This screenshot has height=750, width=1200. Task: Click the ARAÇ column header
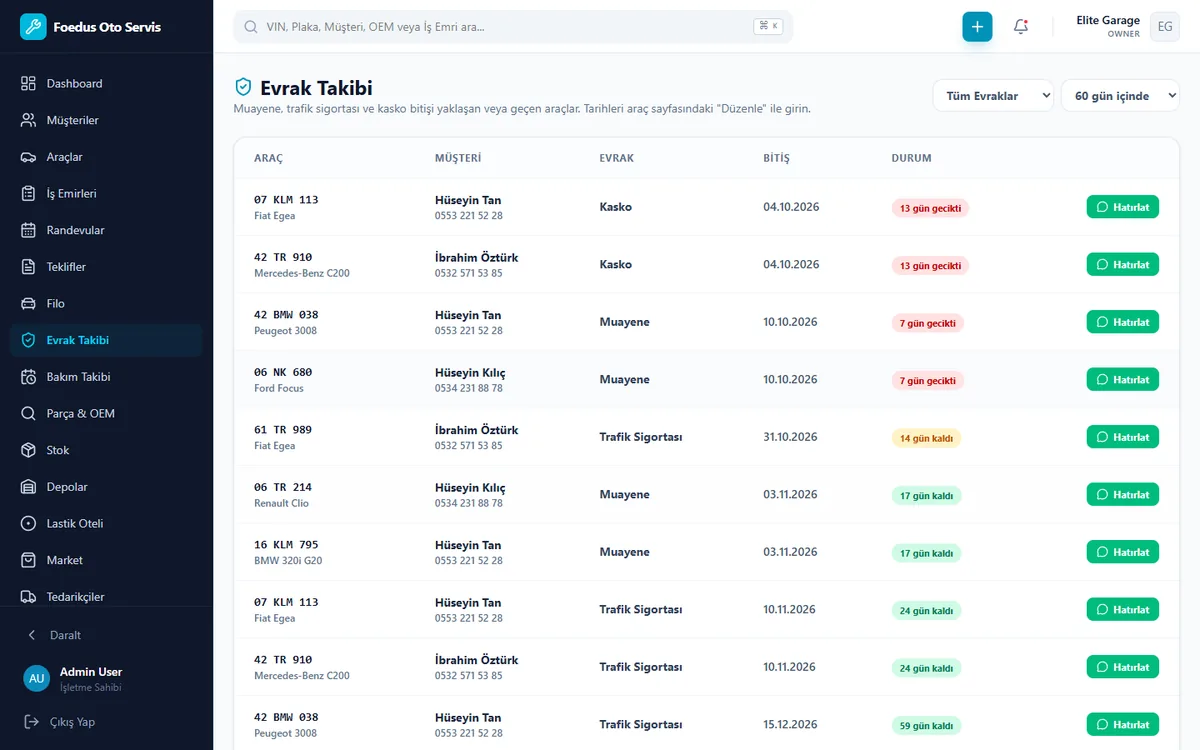pos(268,158)
